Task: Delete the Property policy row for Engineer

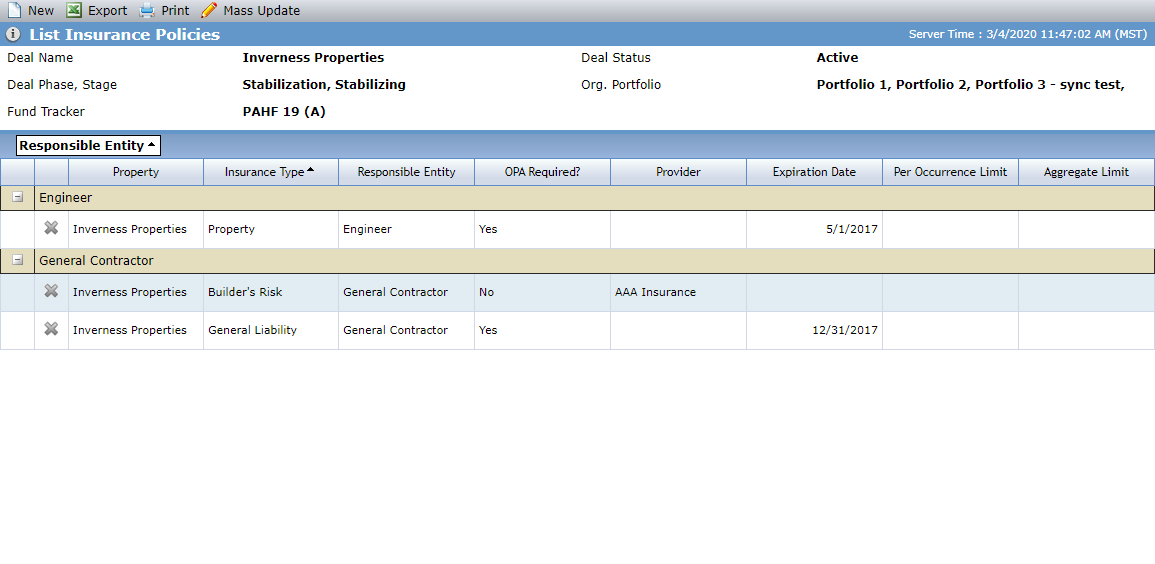Action: (x=51, y=229)
